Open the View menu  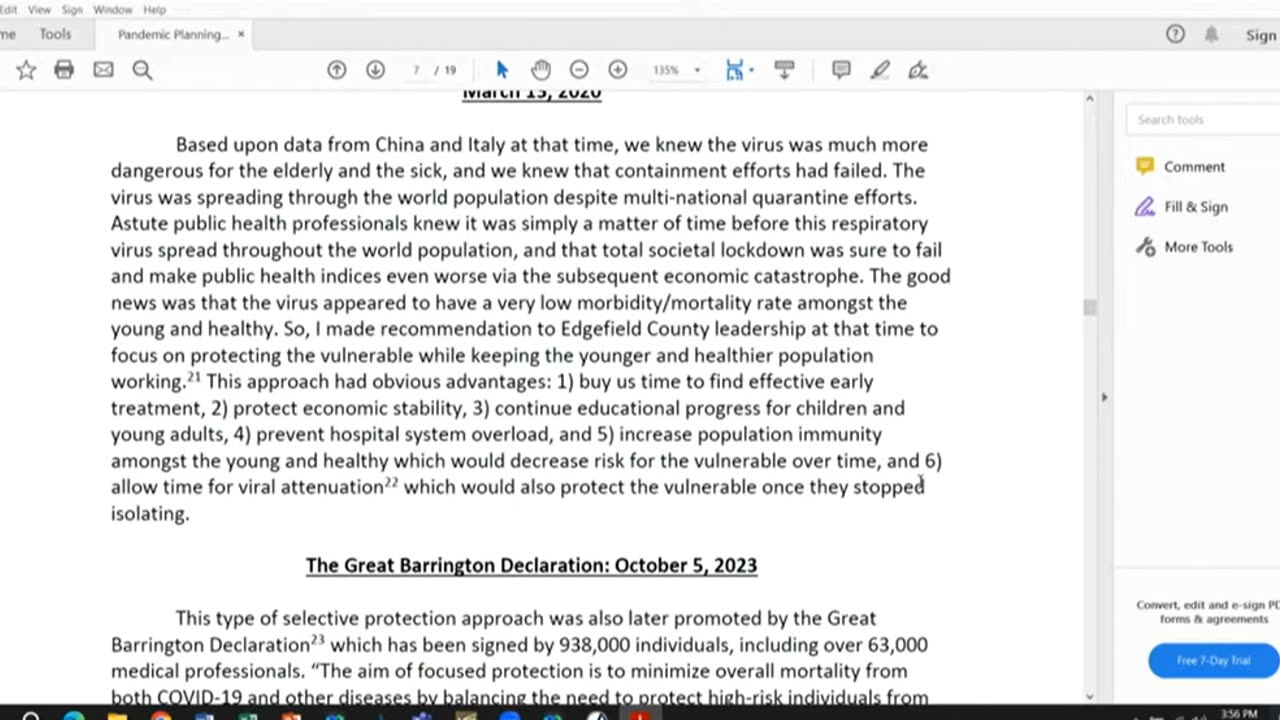pyautogui.click(x=39, y=9)
